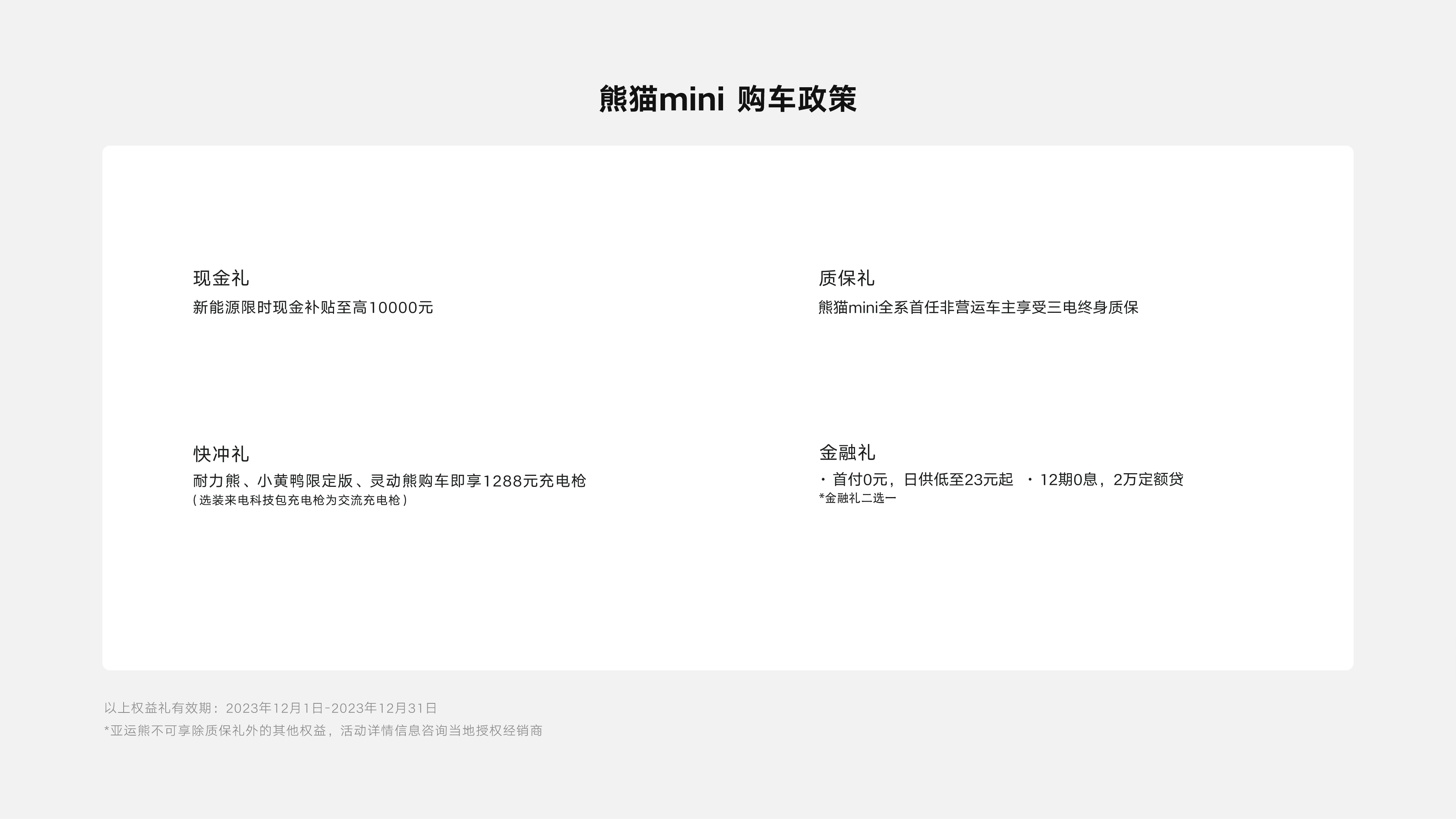This screenshot has height=819, width=1456.
Task: Click bullet 12期0息，2万定额贷
Action: pos(1105,479)
